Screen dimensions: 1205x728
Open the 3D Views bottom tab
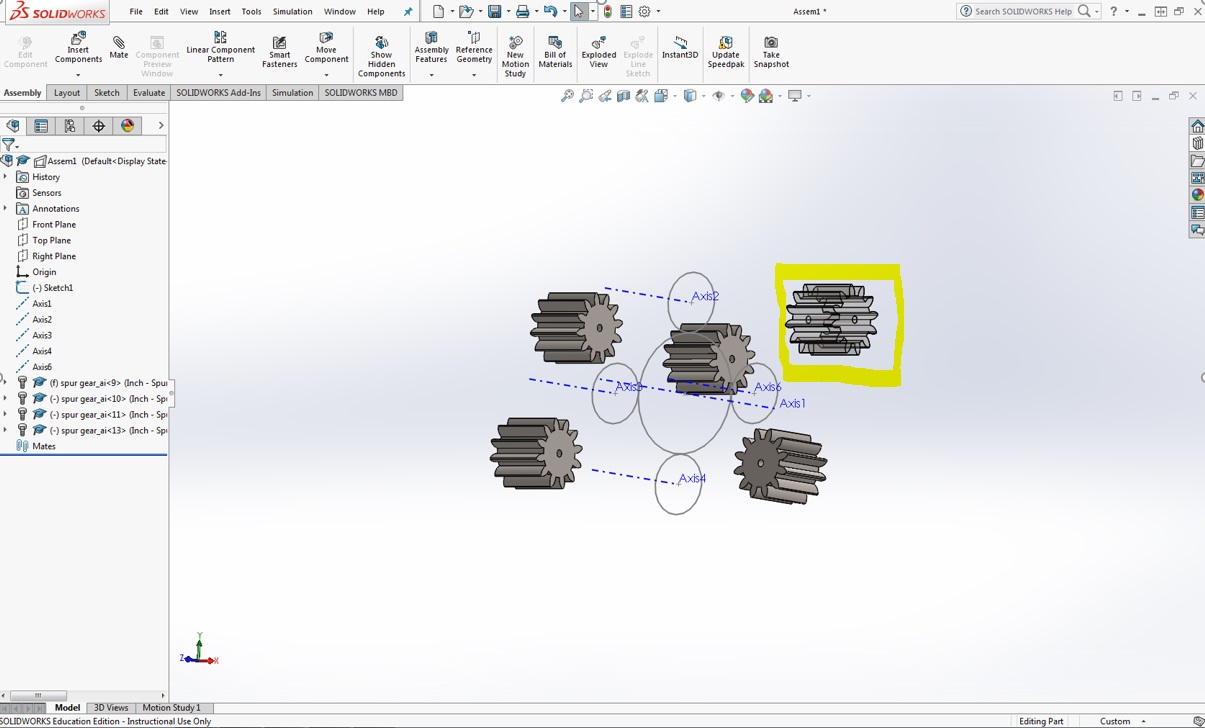(111, 708)
